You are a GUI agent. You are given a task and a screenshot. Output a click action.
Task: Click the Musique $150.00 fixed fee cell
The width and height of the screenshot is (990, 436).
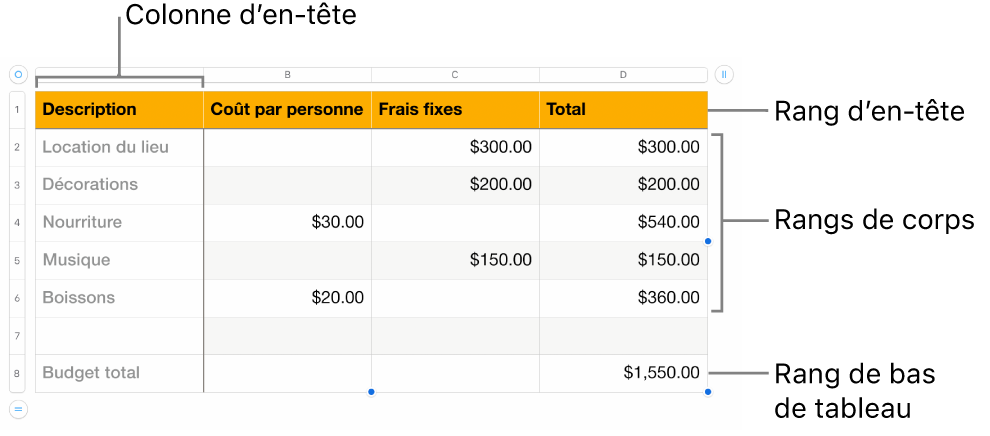pos(455,260)
